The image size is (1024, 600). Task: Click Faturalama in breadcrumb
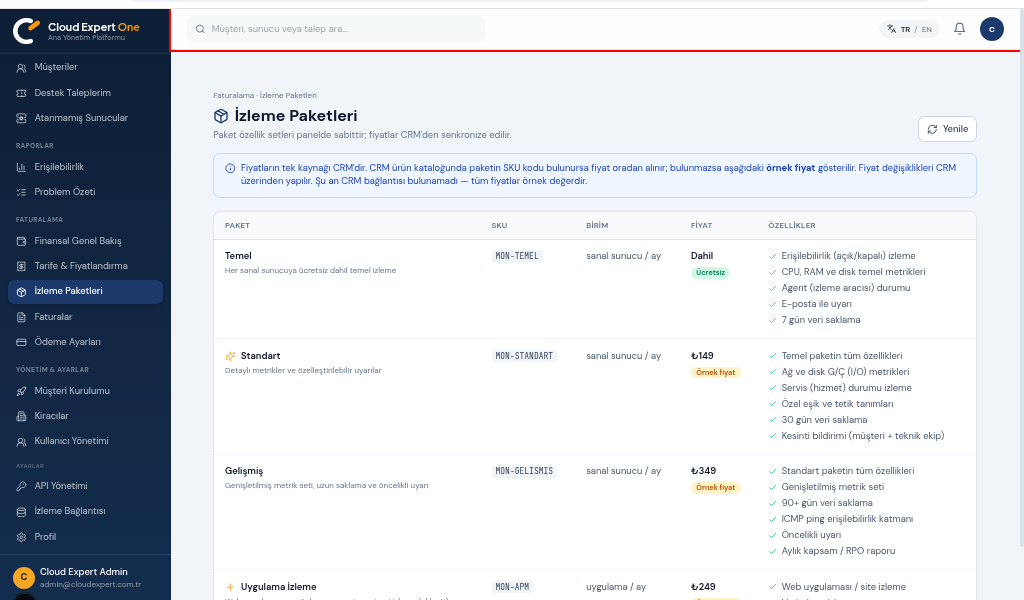233,95
